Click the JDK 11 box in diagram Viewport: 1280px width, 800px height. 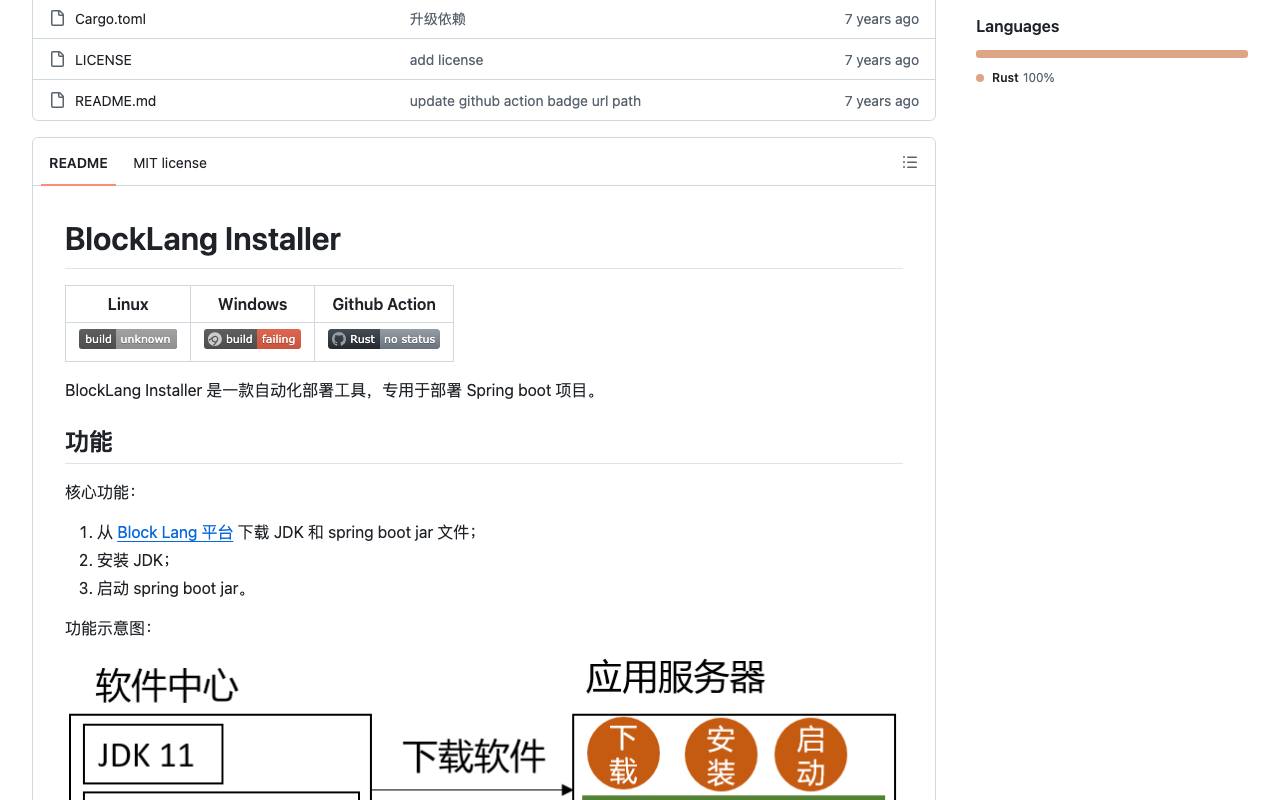pyautogui.click(x=152, y=754)
